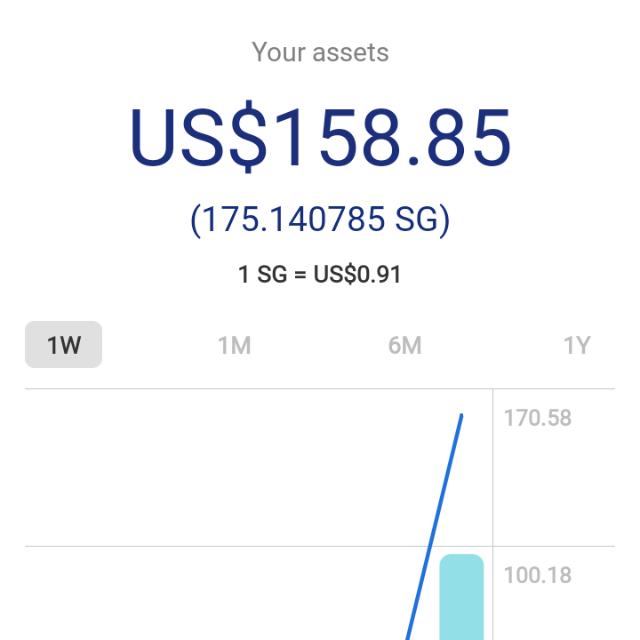Screen dimensions: 640x640
Task: Open the 1Y chart view
Action: (576, 345)
